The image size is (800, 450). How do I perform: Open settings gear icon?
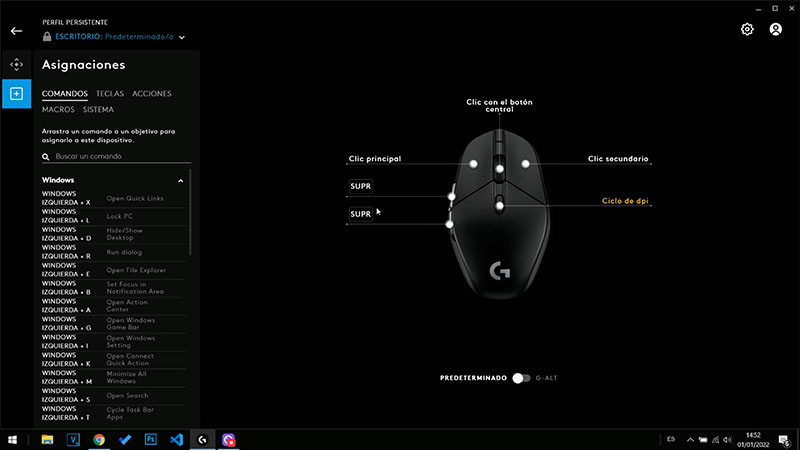(x=747, y=29)
